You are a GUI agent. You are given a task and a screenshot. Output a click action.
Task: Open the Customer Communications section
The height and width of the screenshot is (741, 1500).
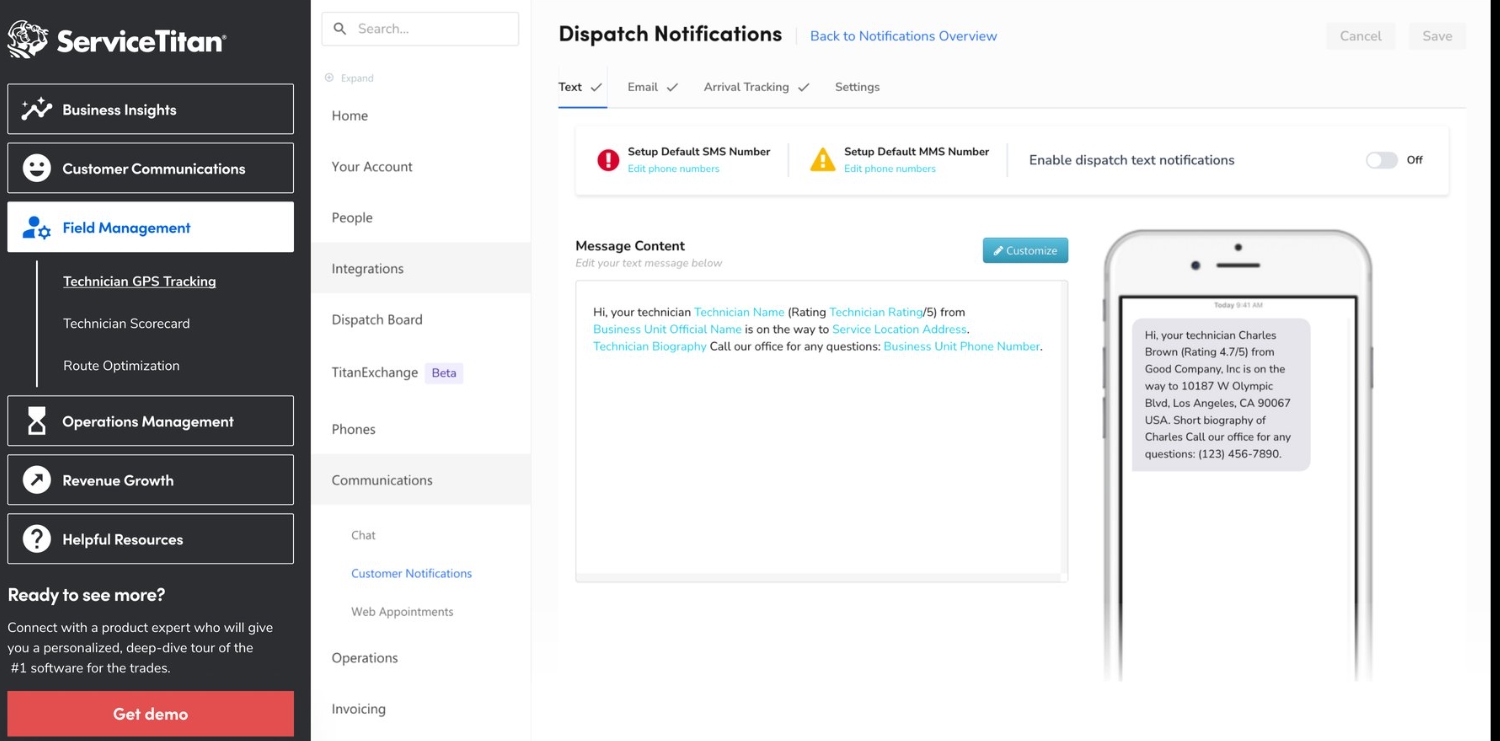tap(151, 168)
